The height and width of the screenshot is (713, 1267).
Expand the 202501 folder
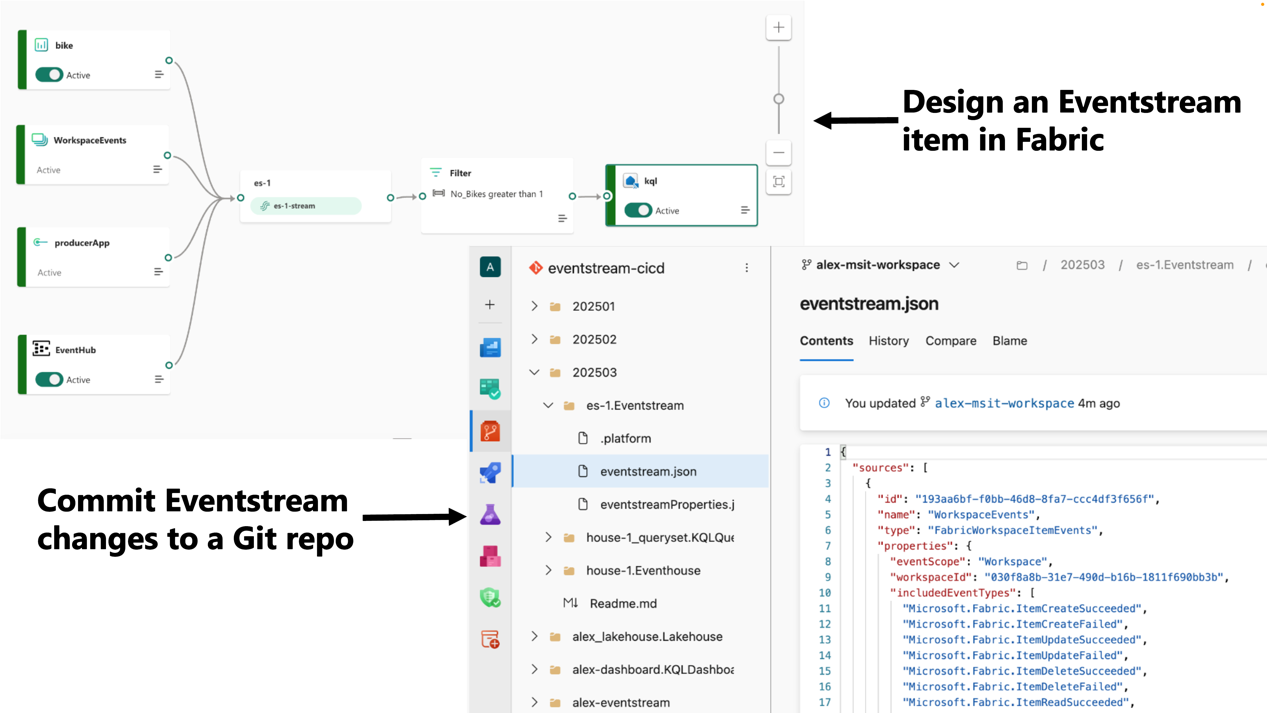tap(534, 307)
